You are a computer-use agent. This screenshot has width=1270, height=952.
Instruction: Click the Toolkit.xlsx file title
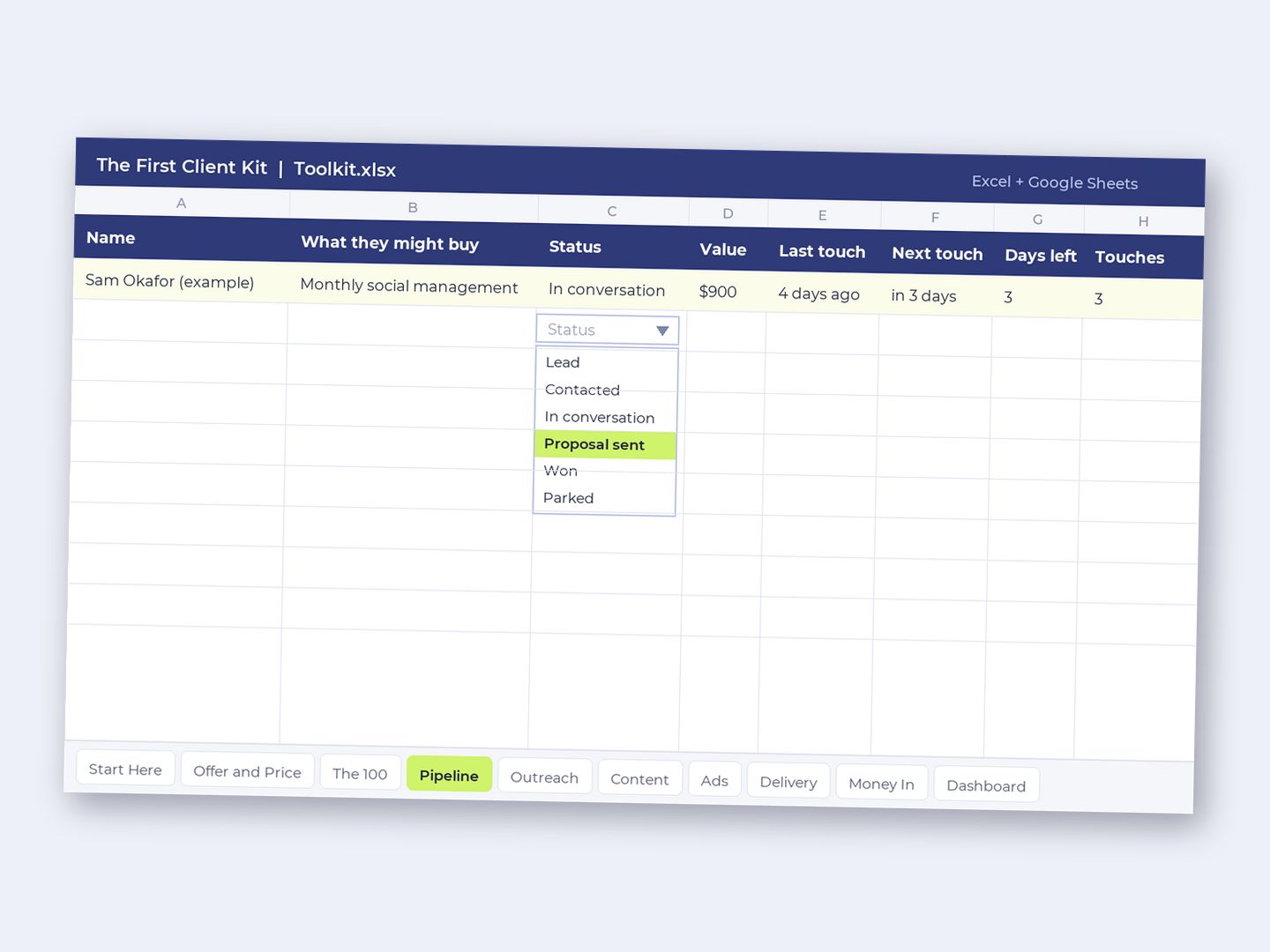345,169
